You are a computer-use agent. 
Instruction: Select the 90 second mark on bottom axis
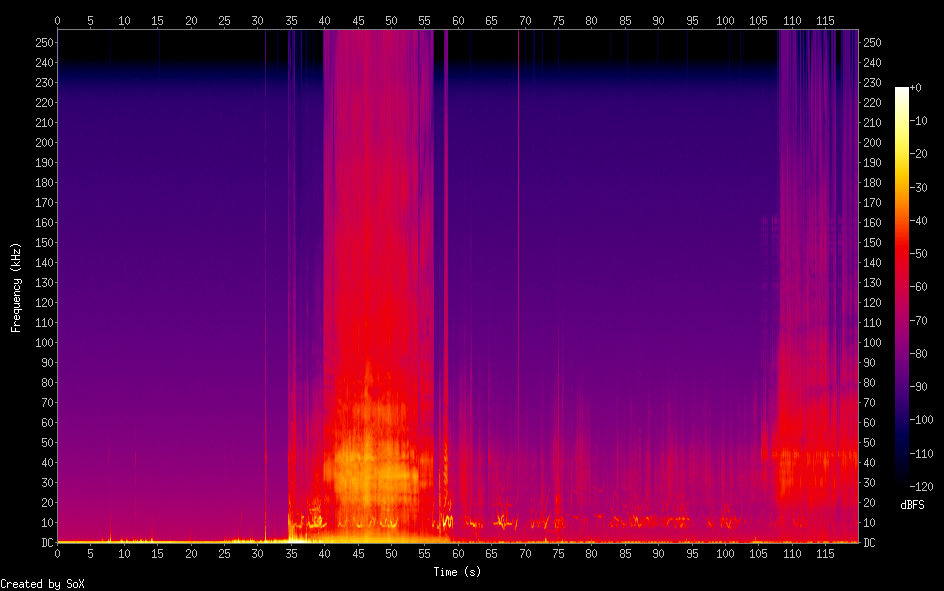point(658,553)
